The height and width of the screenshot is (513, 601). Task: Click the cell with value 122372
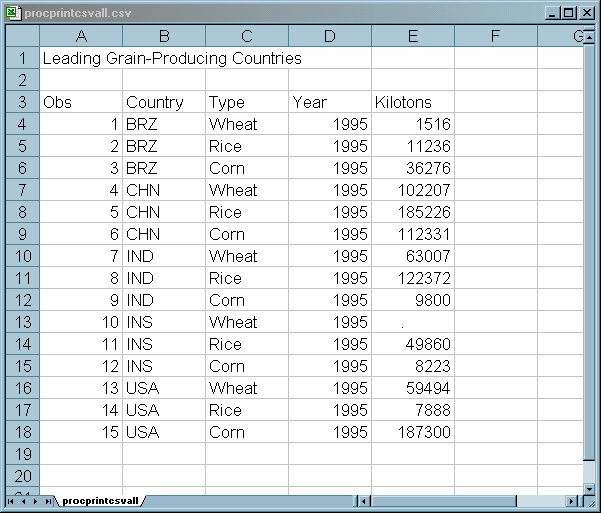[413, 278]
